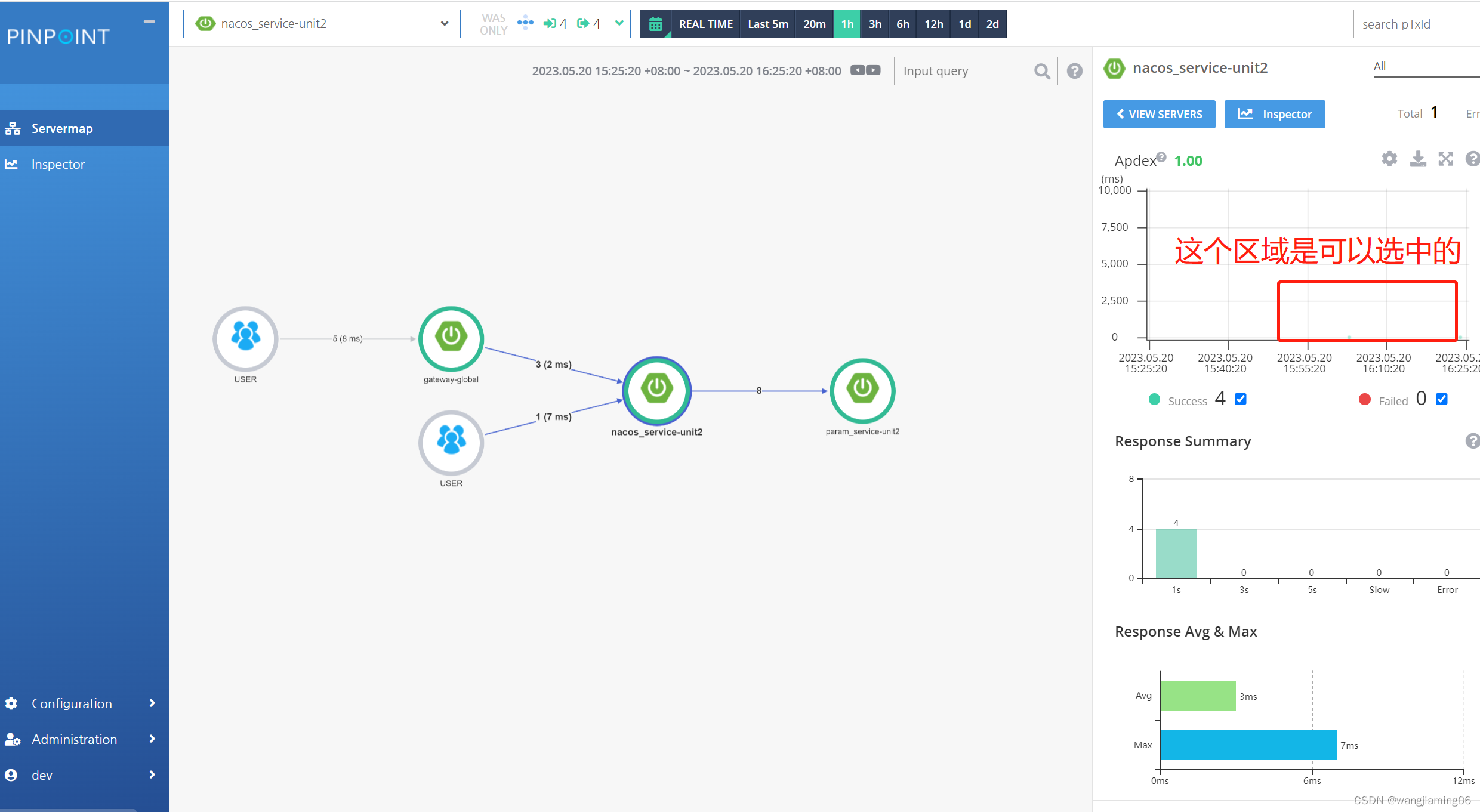Open help icon beside Input query

coord(1075,72)
